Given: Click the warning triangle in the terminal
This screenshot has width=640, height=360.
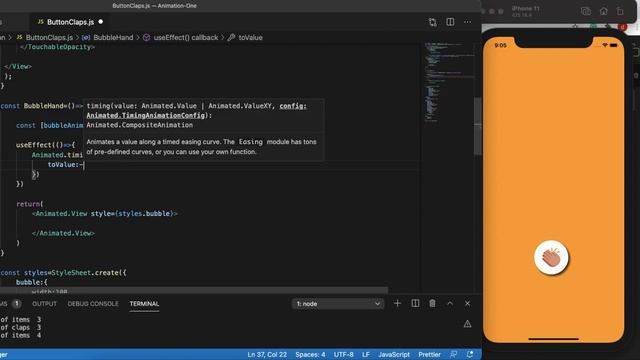Looking at the screenshot, I should pos(467,324).
